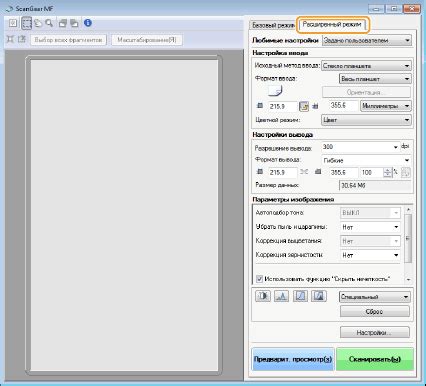Open the Специальный tone curve dropdown
The height and width of the screenshot is (386, 426).
375,297
